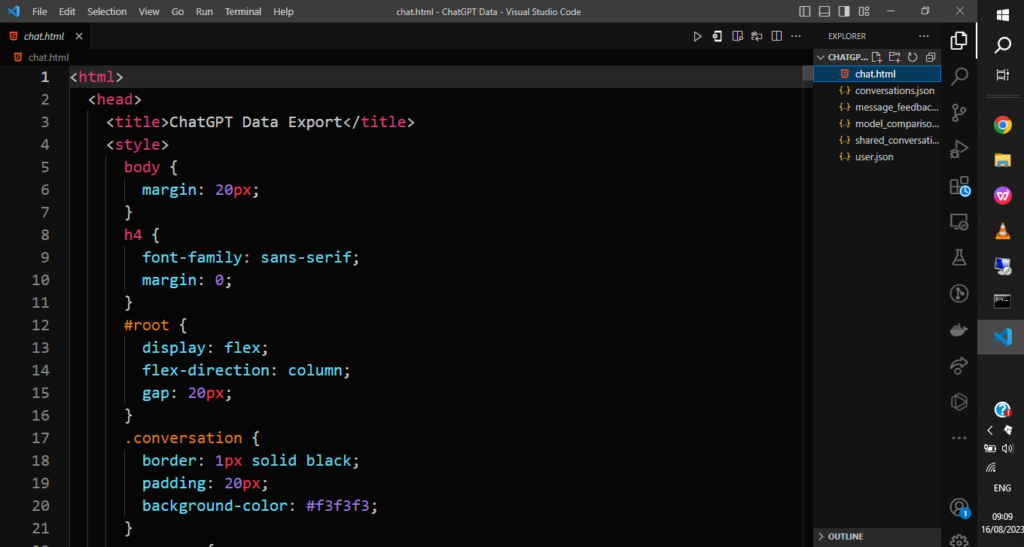The width and height of the screenshot is (1024, 547).
Task: Open VLC media player from taskbar
Action: (x=1002, y=230)
